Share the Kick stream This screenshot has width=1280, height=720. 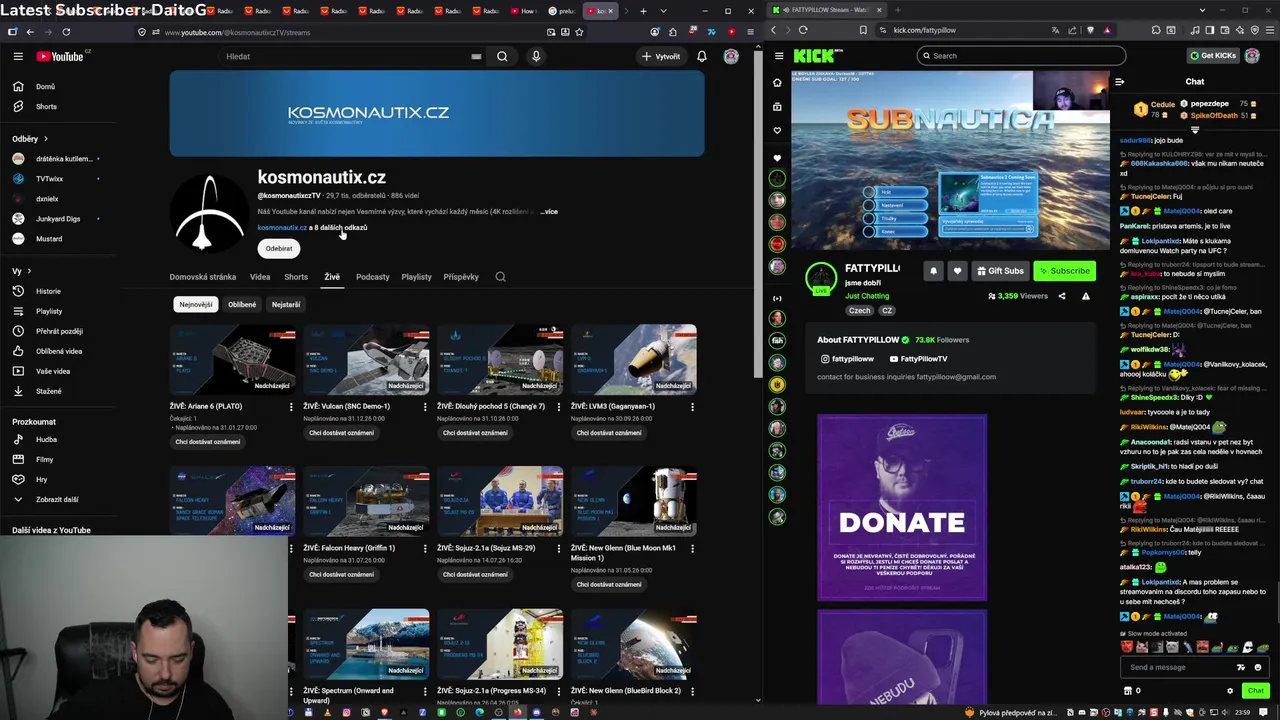1062,296
